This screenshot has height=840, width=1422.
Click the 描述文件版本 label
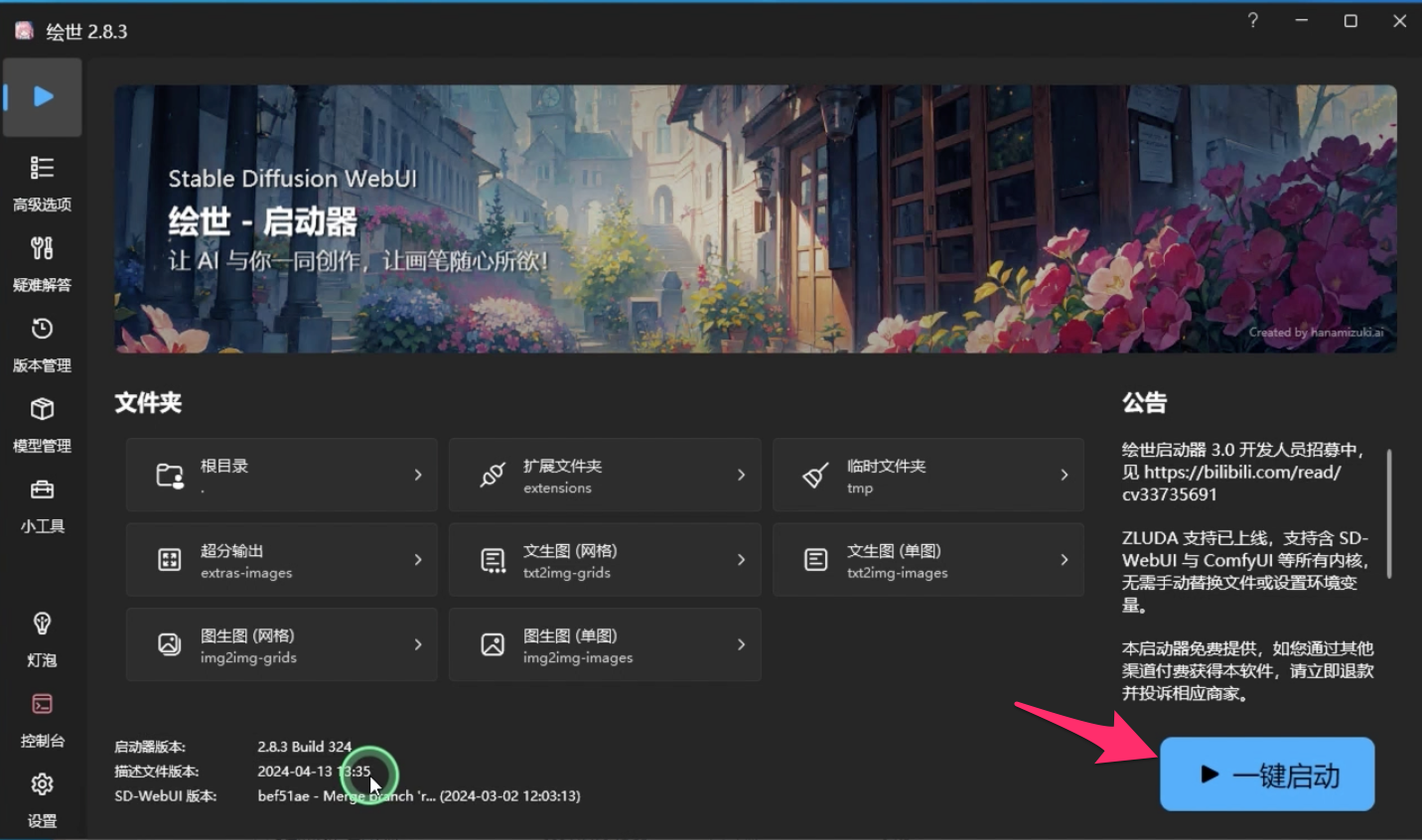(157, 771)
